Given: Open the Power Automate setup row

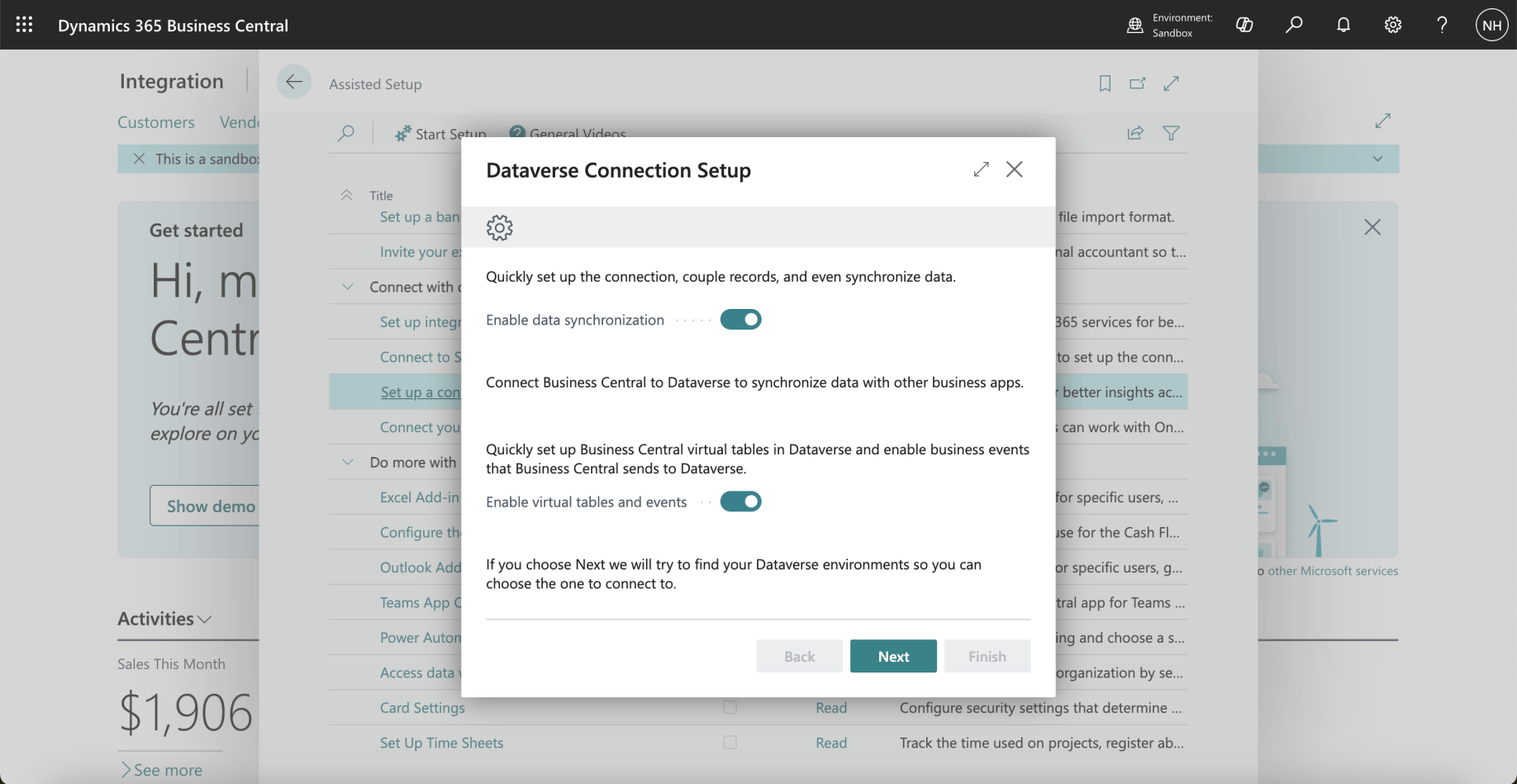Looking at the screenshot, I should tap(421, 638).
